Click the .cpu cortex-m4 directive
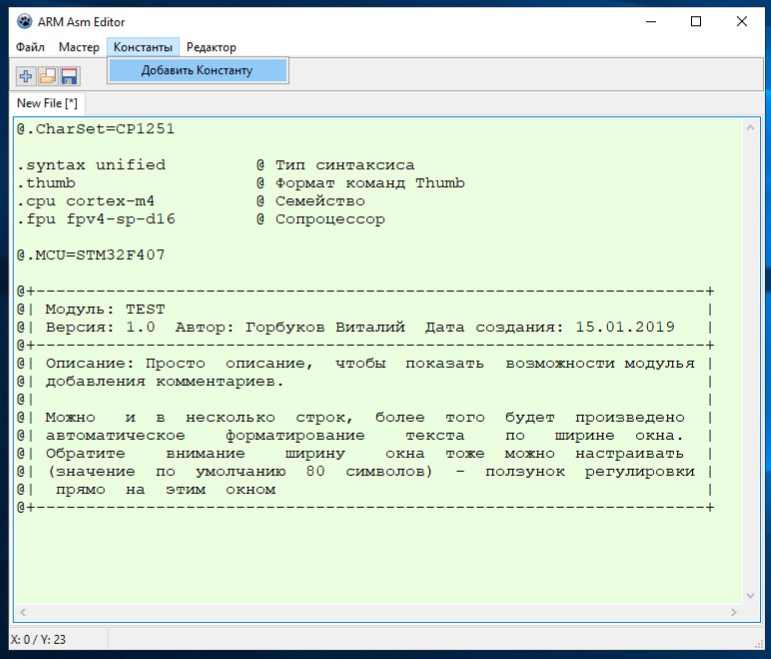This screenshot has height=659, width=771. pyautogui.click(x=86, y=201)
